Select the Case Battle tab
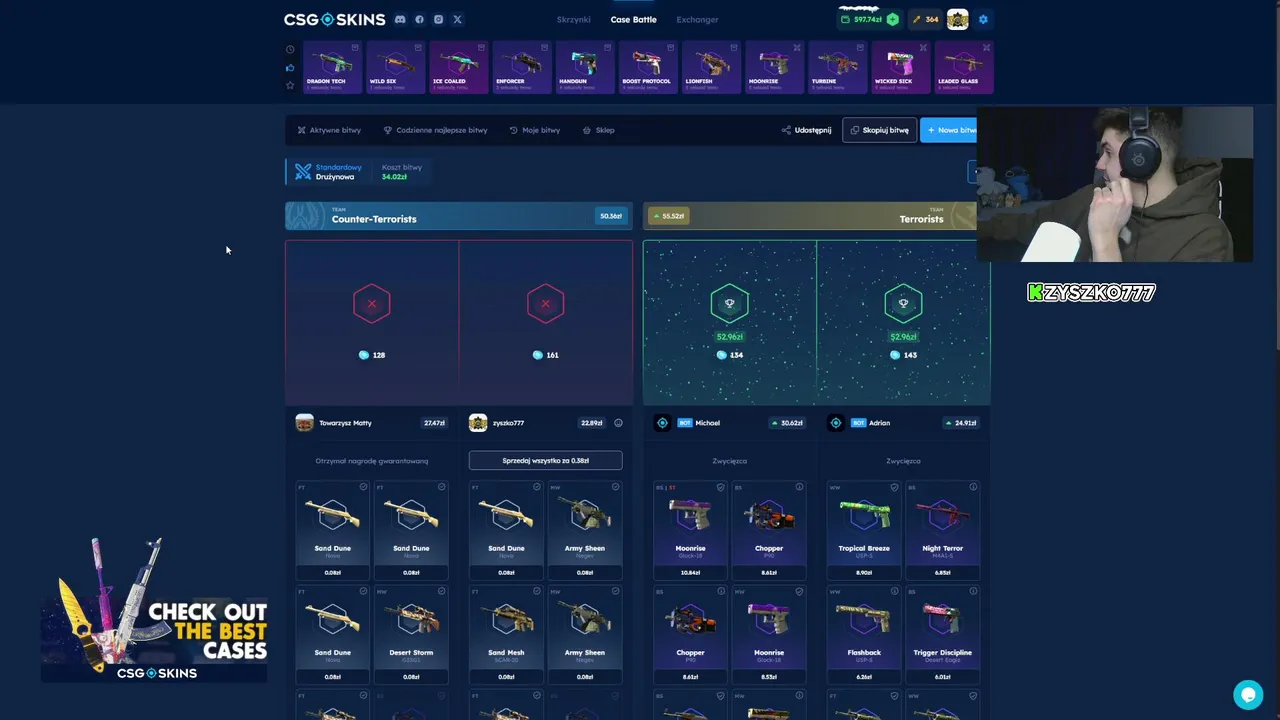Image resolution: width=1280 pixels, height=720 pixels. coord(634,19)
